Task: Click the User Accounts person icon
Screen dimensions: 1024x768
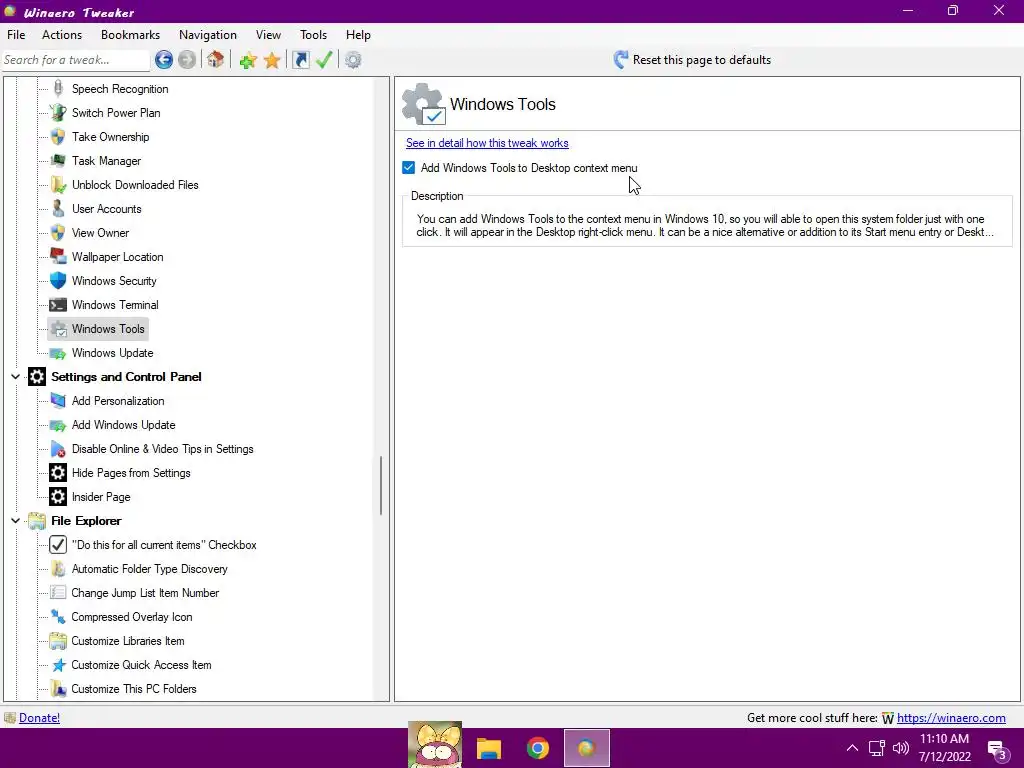Action: click(58, 209)
